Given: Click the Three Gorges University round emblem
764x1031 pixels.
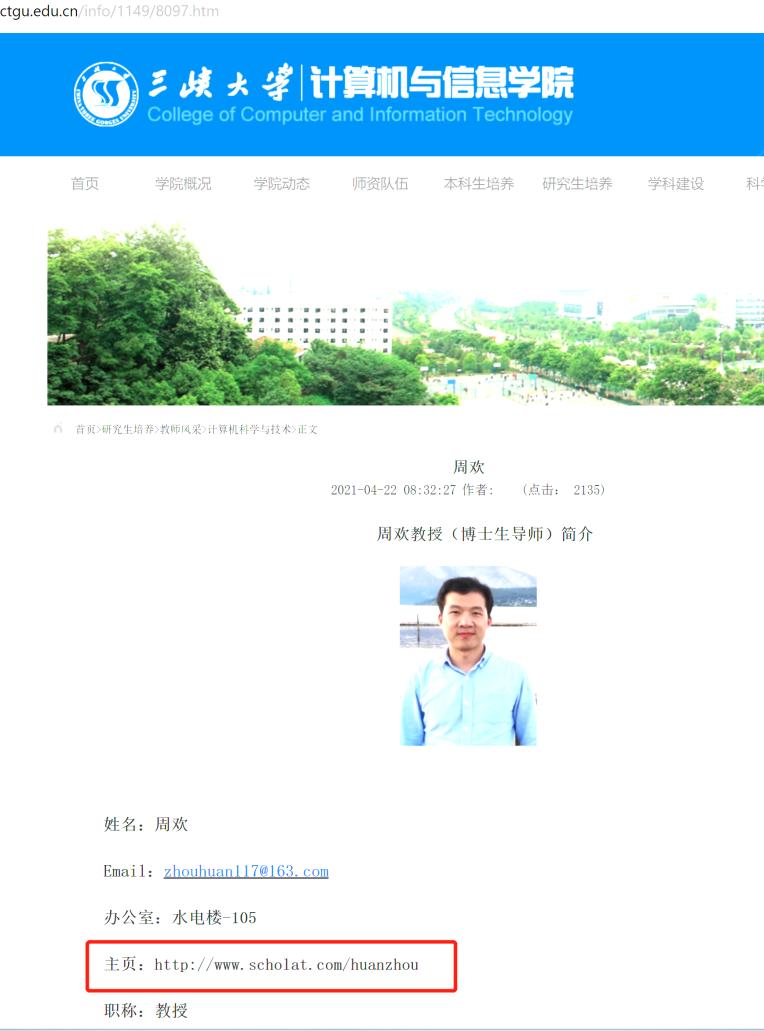Looking at the screenshot, I should (105, 93).
